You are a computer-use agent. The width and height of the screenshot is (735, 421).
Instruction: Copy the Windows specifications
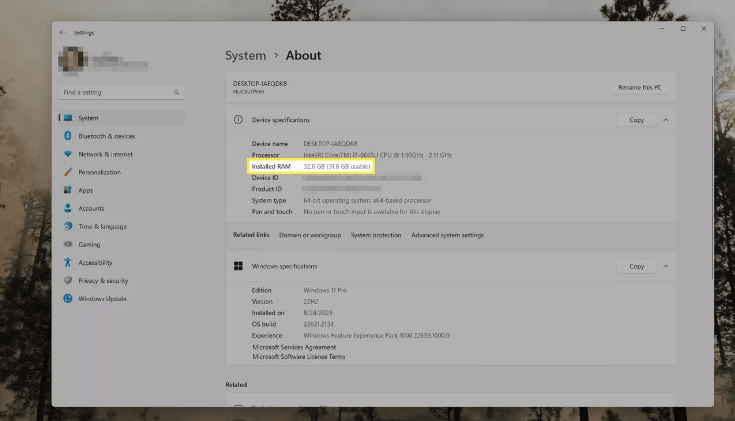(x=636, y=267)
